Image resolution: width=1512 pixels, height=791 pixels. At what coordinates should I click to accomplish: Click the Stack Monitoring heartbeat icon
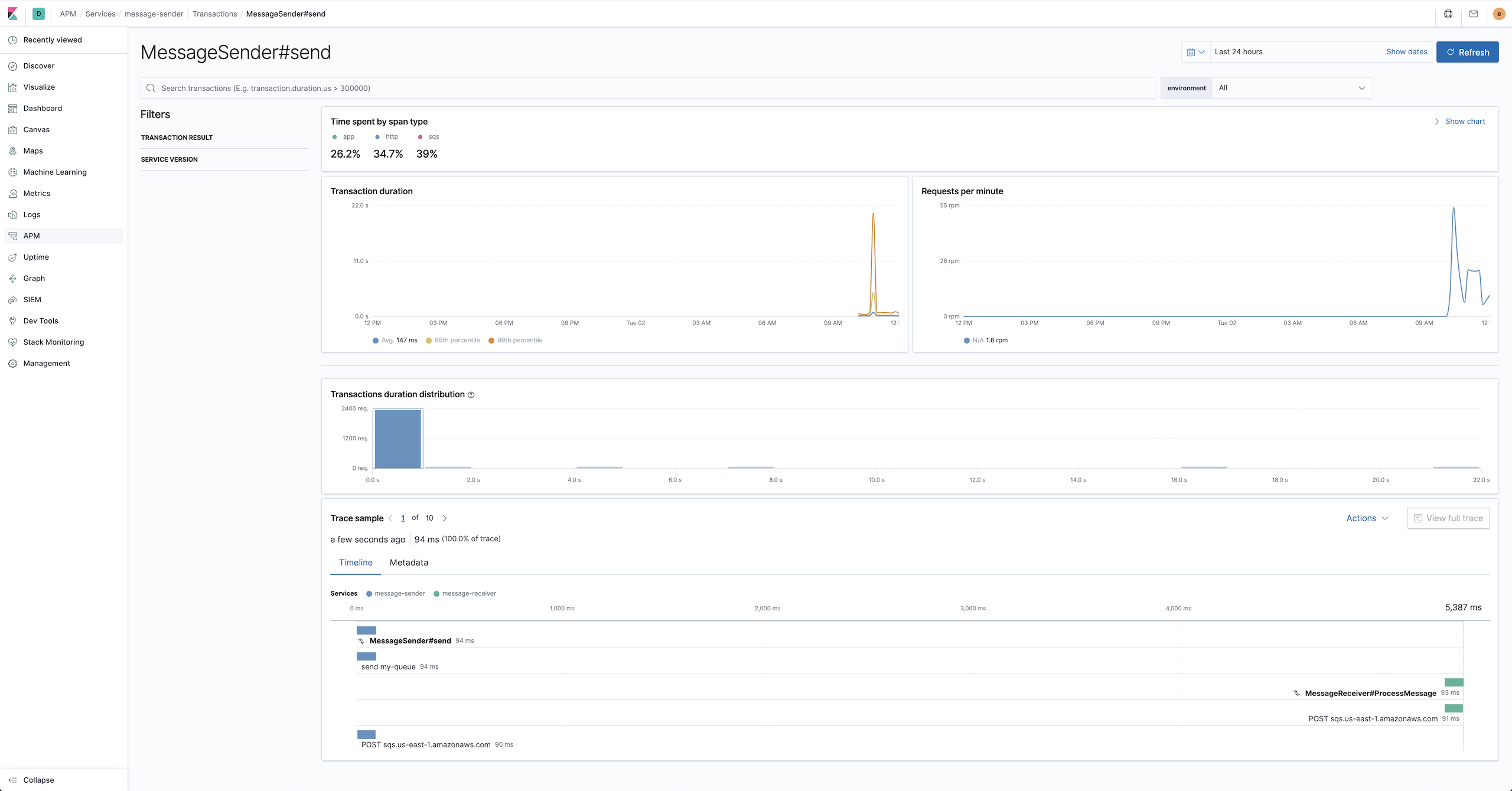click(12, 342)
